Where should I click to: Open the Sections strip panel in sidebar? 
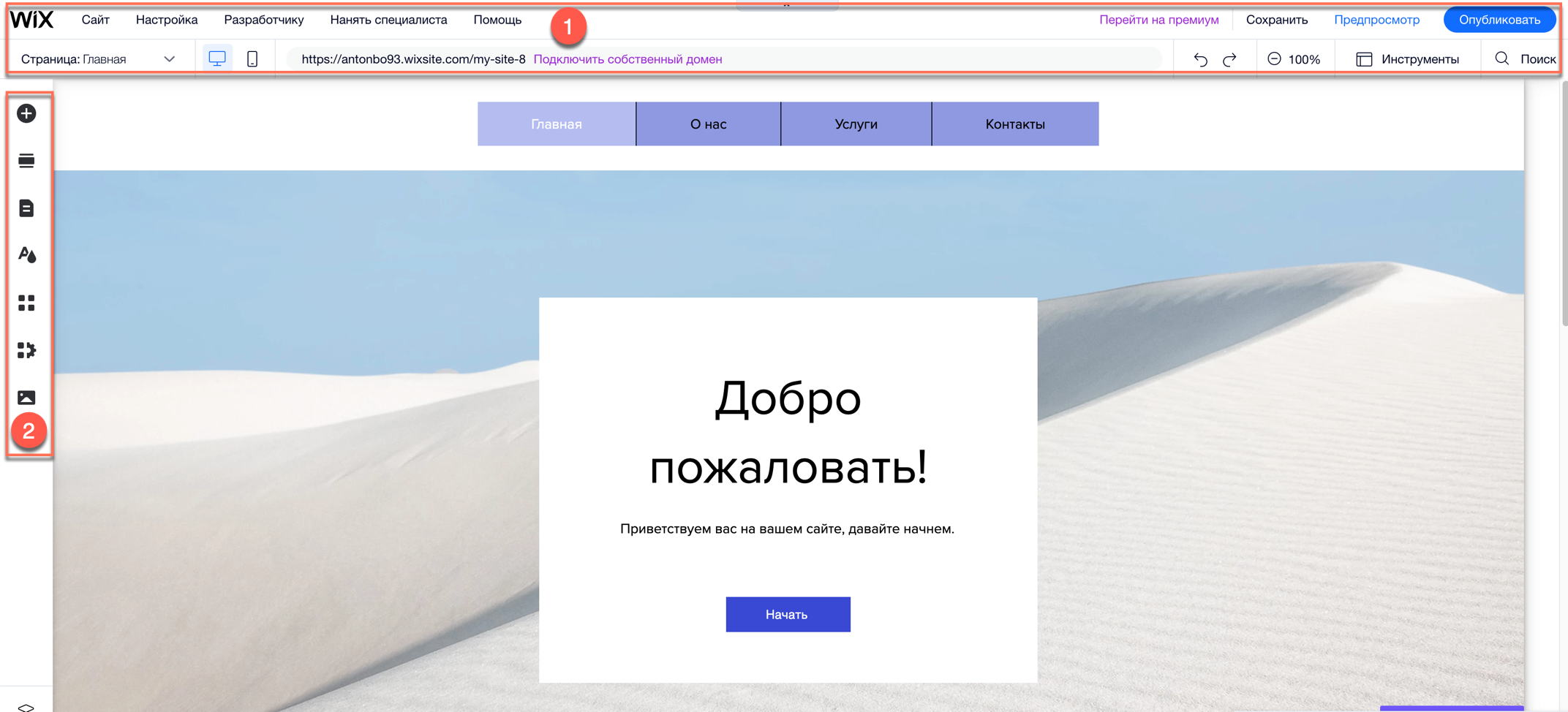(x=26, y=161)
